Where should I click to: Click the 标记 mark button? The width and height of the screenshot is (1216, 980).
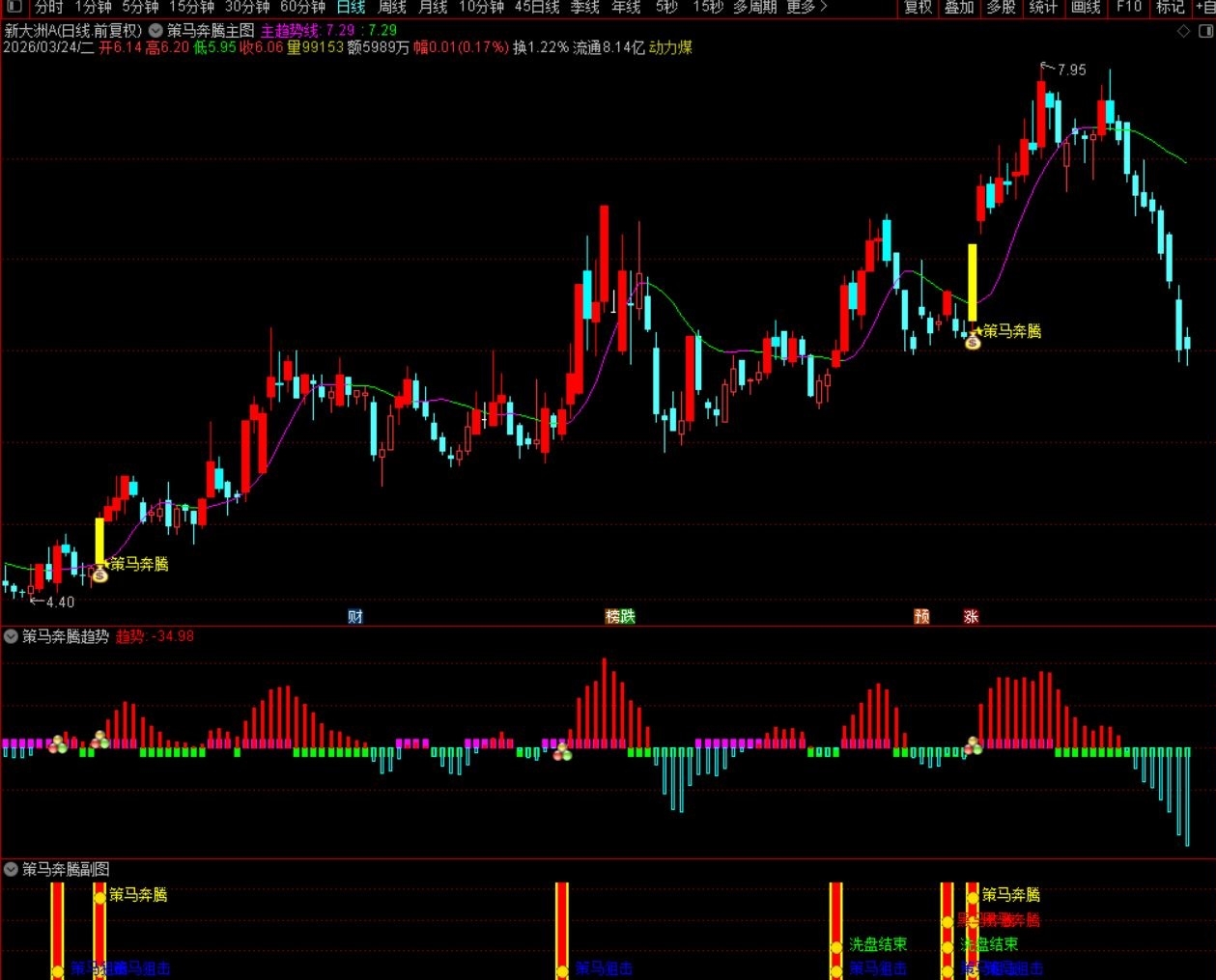tap(1171, 7)
